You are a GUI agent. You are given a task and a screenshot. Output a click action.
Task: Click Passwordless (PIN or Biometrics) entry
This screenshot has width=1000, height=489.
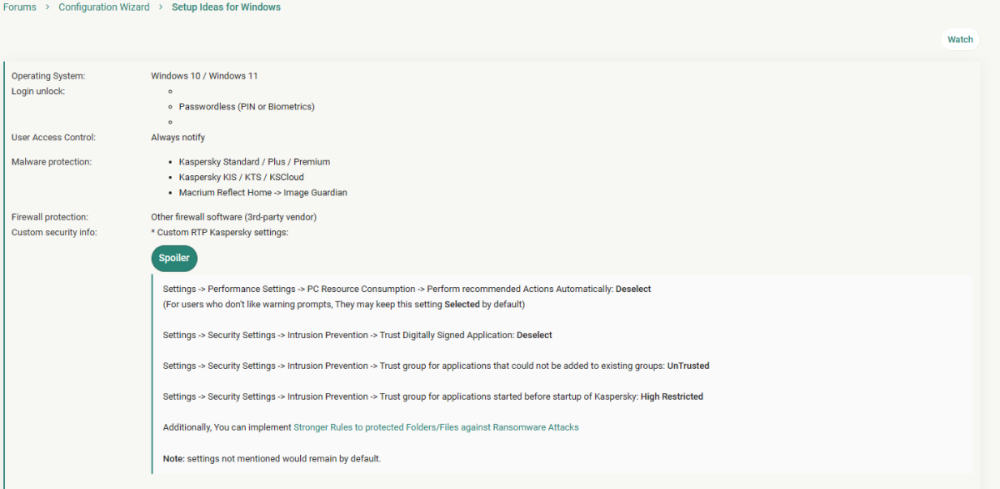[247, 106]
